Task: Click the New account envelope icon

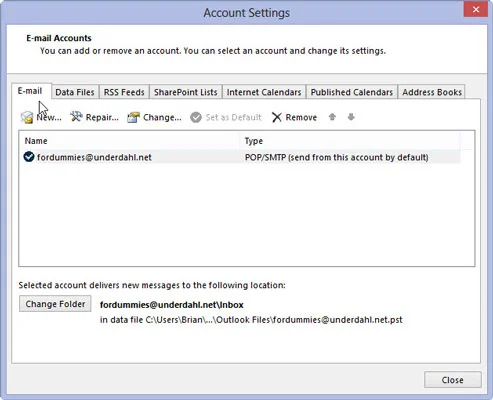Action: click(x=27, y=117)
